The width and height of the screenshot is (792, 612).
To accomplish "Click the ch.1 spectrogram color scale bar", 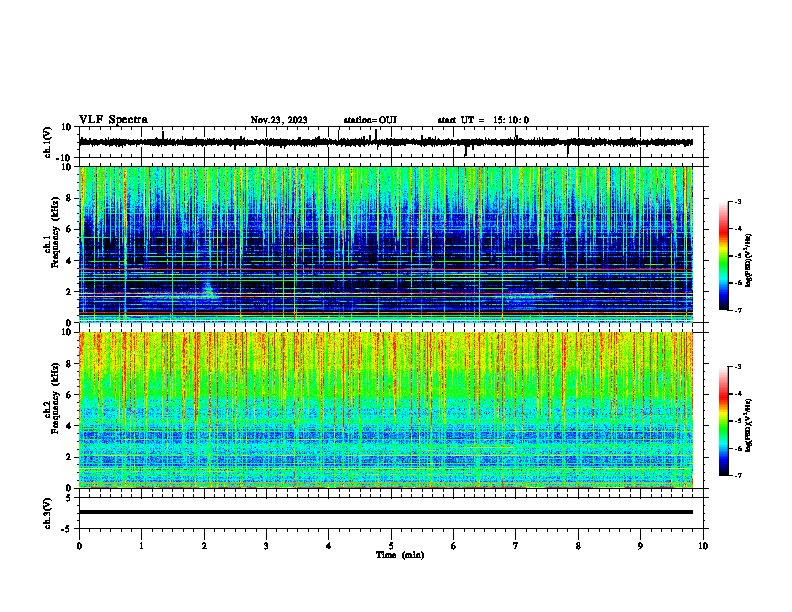I will pyautogui.click(x=724, y=256).
